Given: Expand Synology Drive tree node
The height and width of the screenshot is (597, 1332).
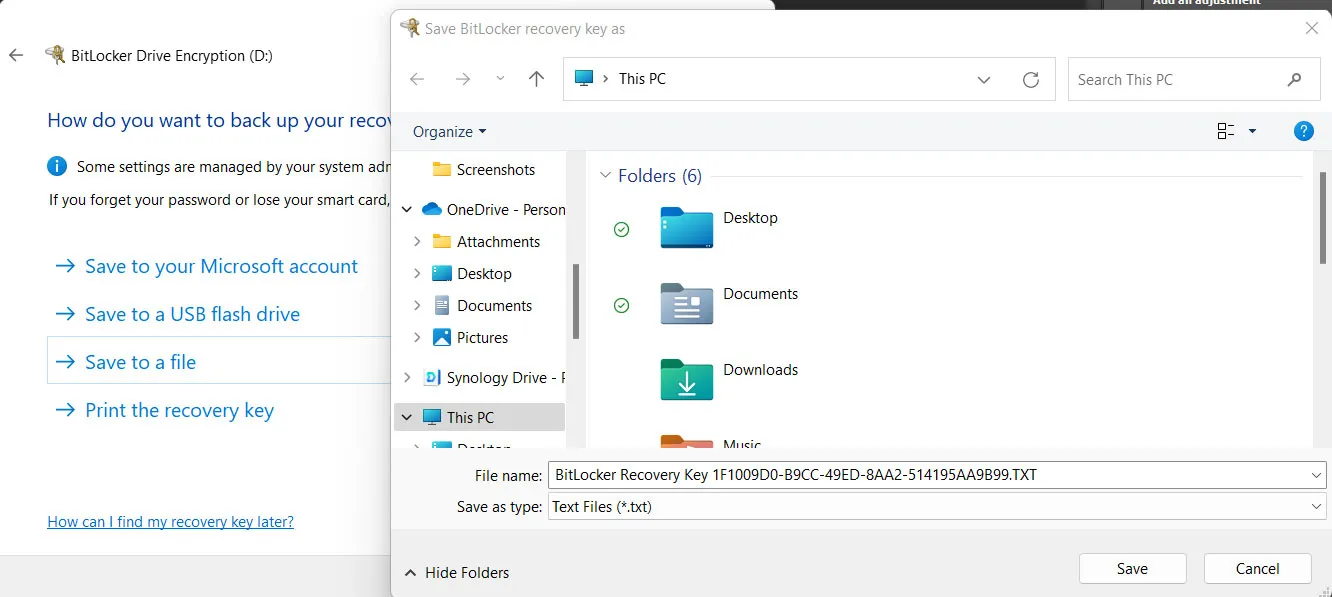Looking at the screenshot, I should tap(406, 378).
